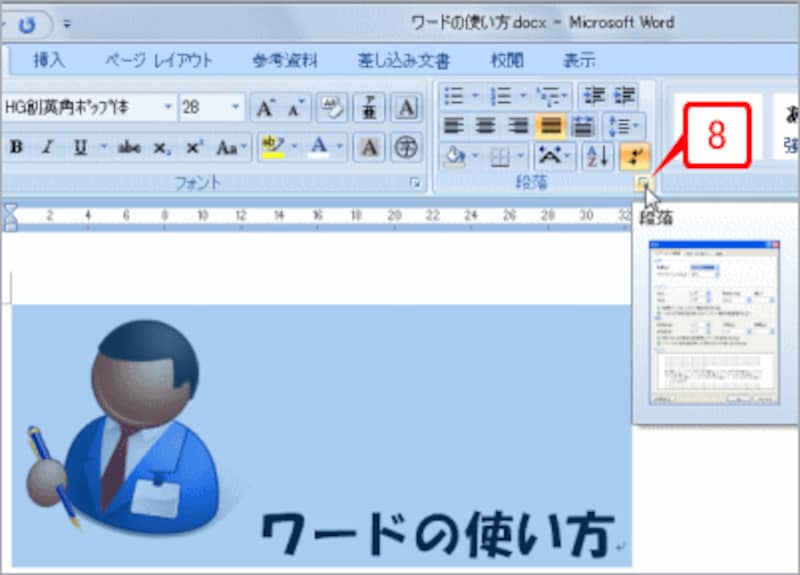Image resolution: width=800 pixels, height=575 pixels.
Task: Open the 表示 (View) tab
Action: coord(579,61)
